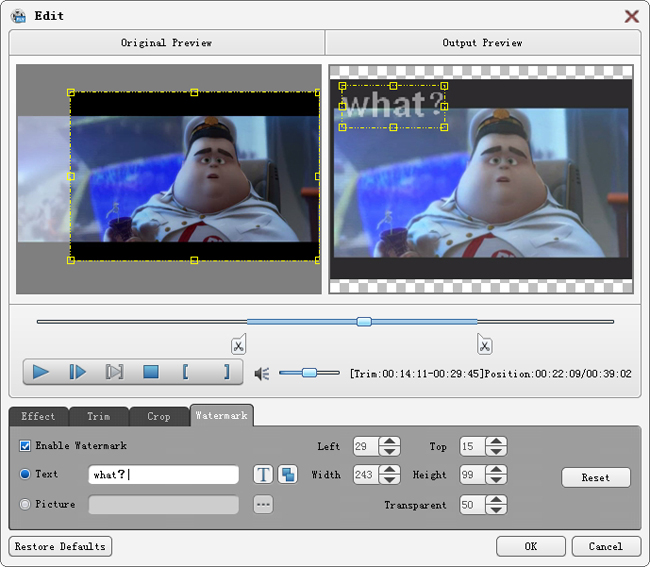Viewport: 650px width, 567px height.
Task: Click the Height value field
Action: (472, 475)
